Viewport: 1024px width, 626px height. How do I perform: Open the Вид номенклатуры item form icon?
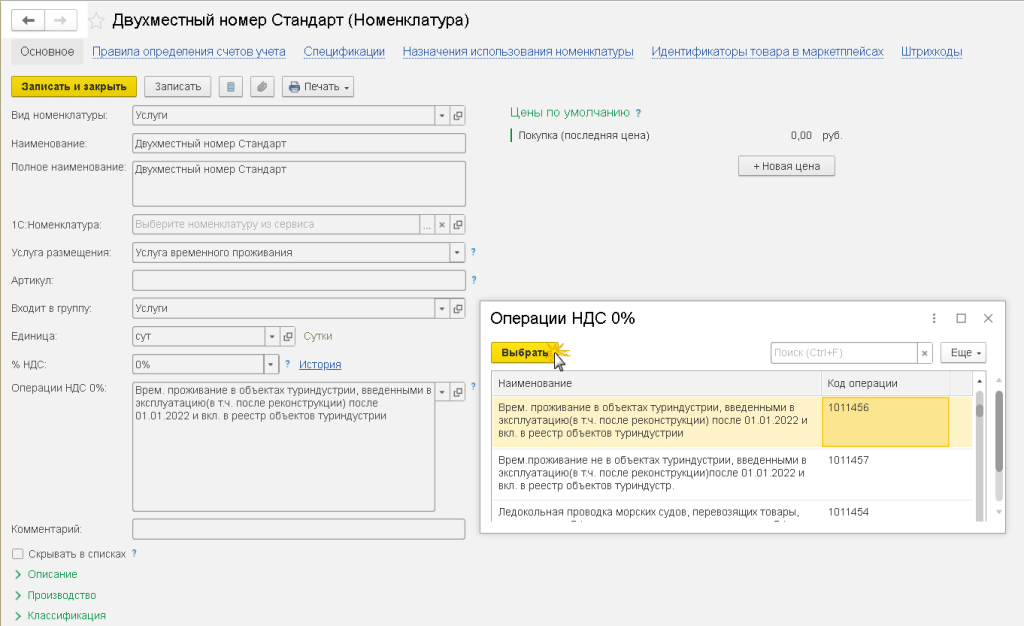pyautogui.click(x=458, y=116)
